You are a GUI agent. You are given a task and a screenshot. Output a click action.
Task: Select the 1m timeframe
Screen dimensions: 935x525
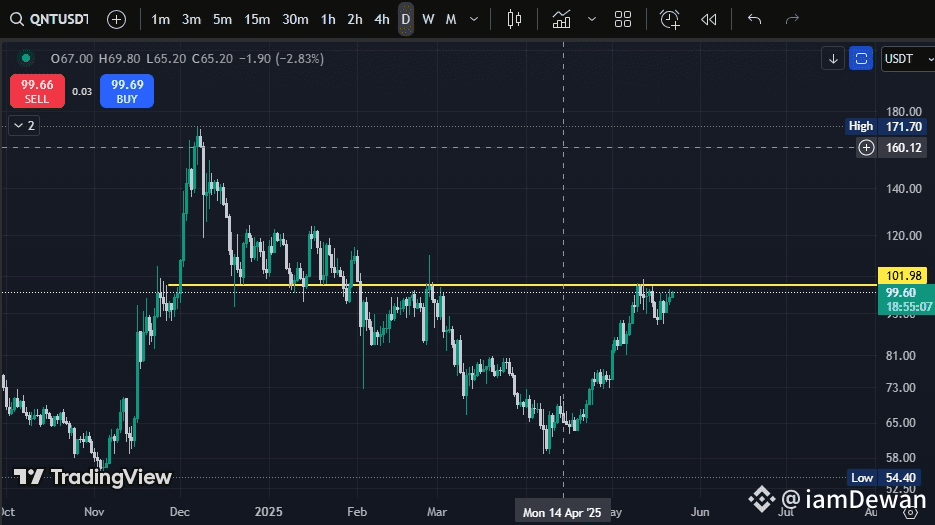coord(160,20)
